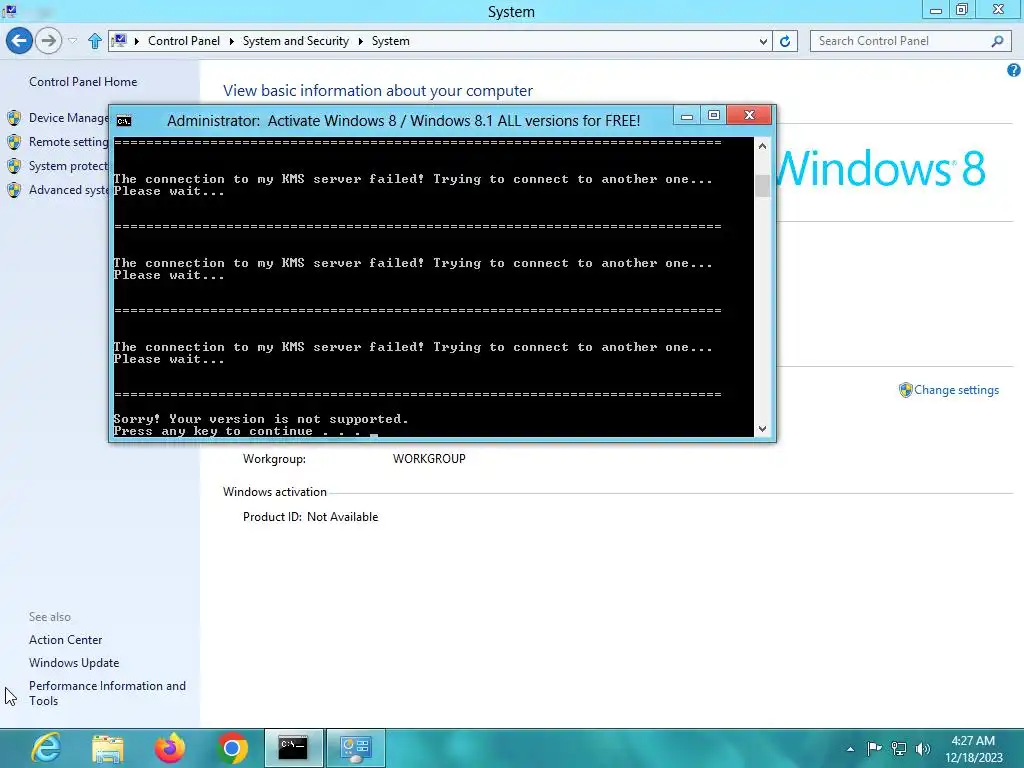Click the search magnifier icon
Image resolution: width=1024 pixels, height=768 pixels.
click(x=997, y=41)
